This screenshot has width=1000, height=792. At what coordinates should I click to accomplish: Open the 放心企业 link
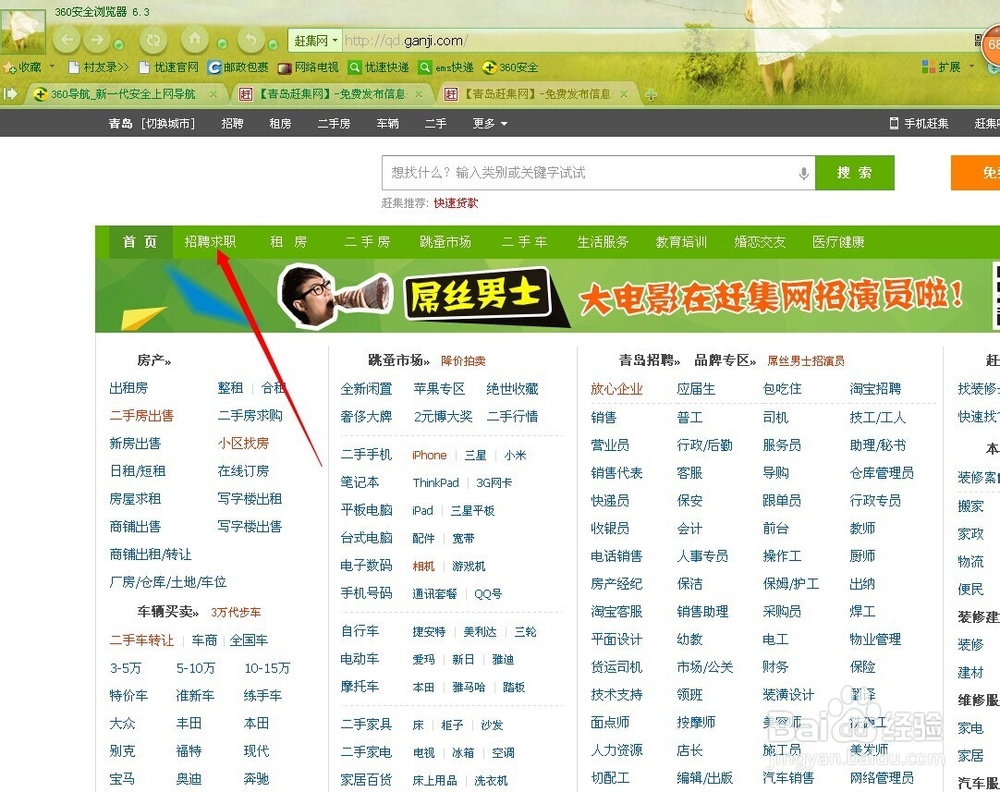coord(617,389)
